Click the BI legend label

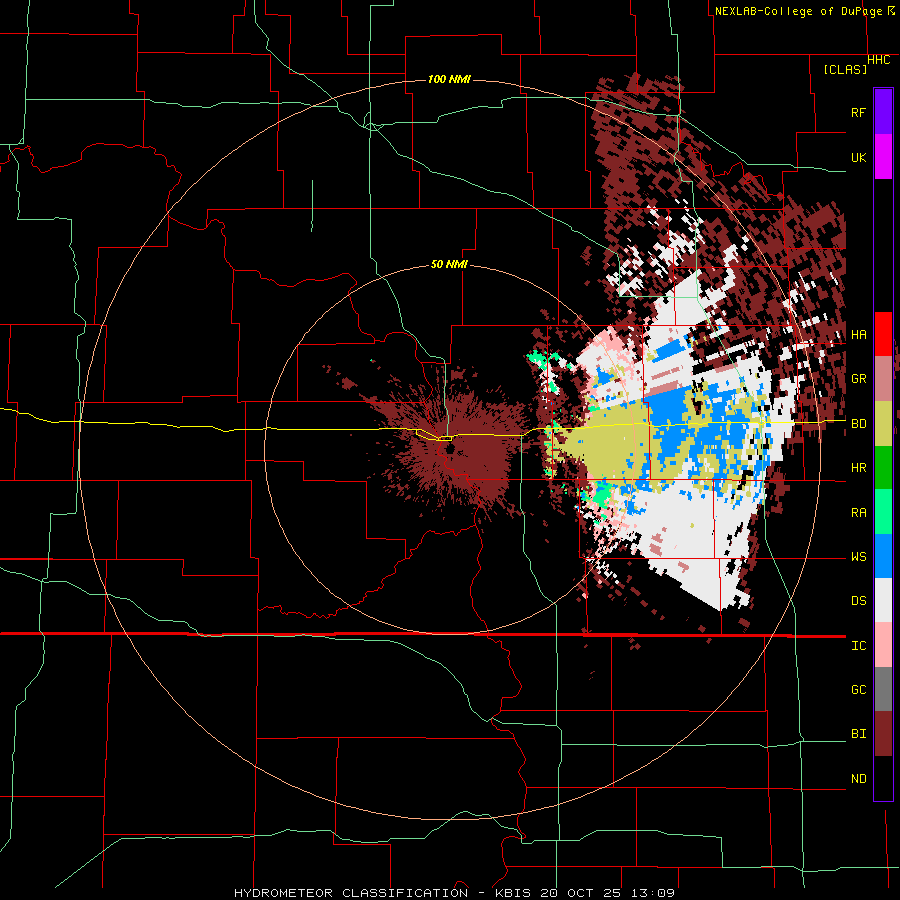(858, 734)
